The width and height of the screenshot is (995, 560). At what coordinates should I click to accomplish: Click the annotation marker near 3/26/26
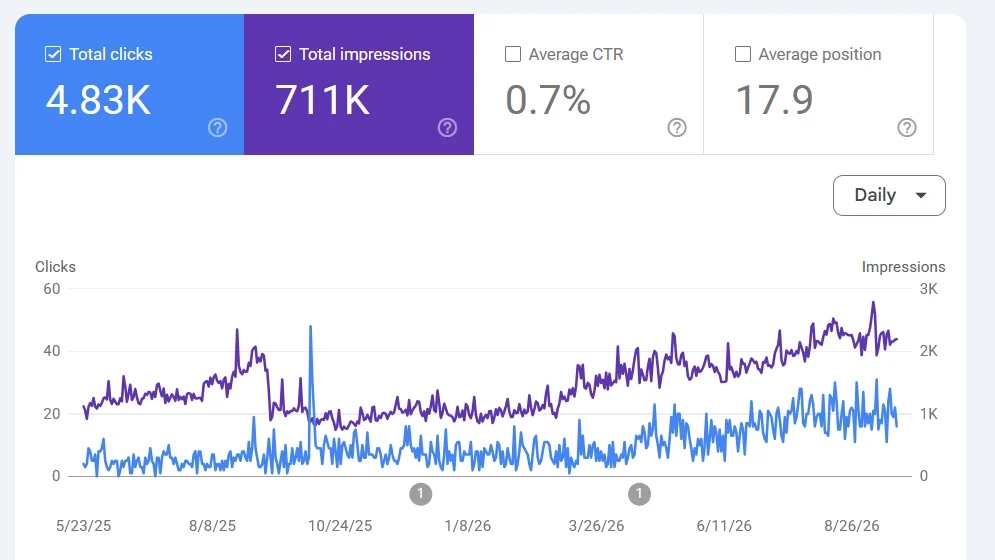(639, 494)
